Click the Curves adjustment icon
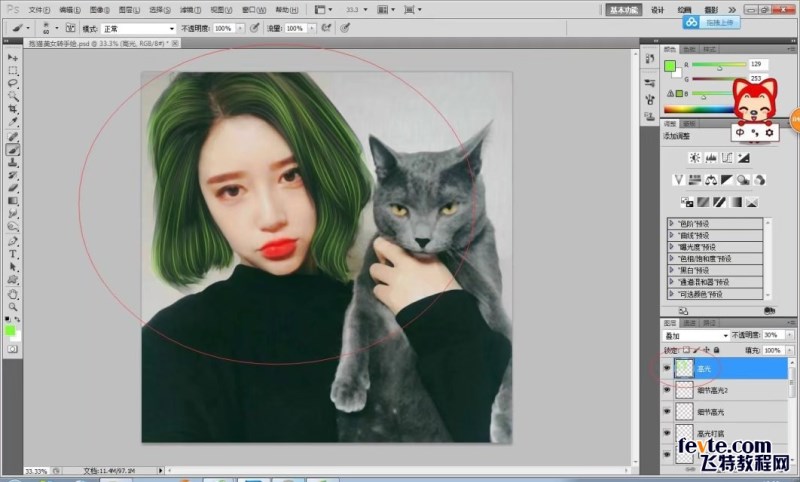Viewport: 800px width, 482px height. pos(728,158)
